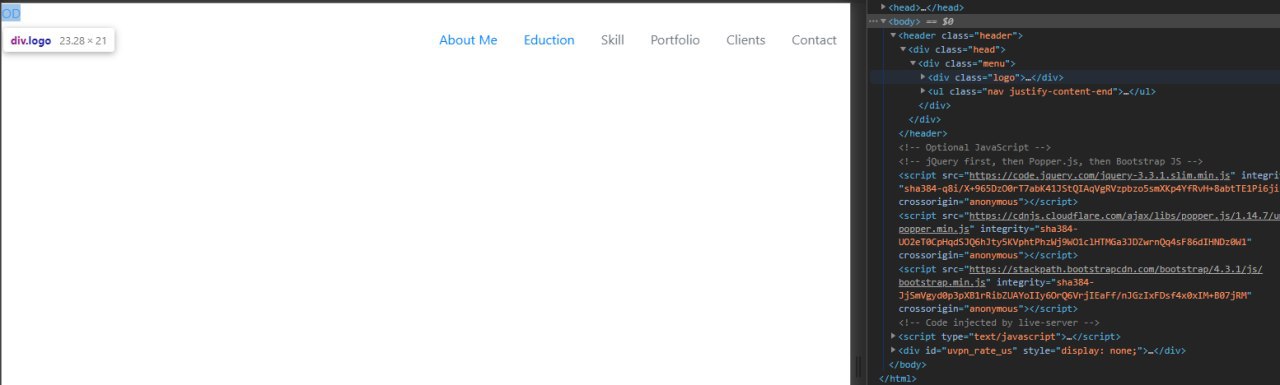Screen dimensions: 1280x385
Task: Select the closing header tag line
Action: 923,133
